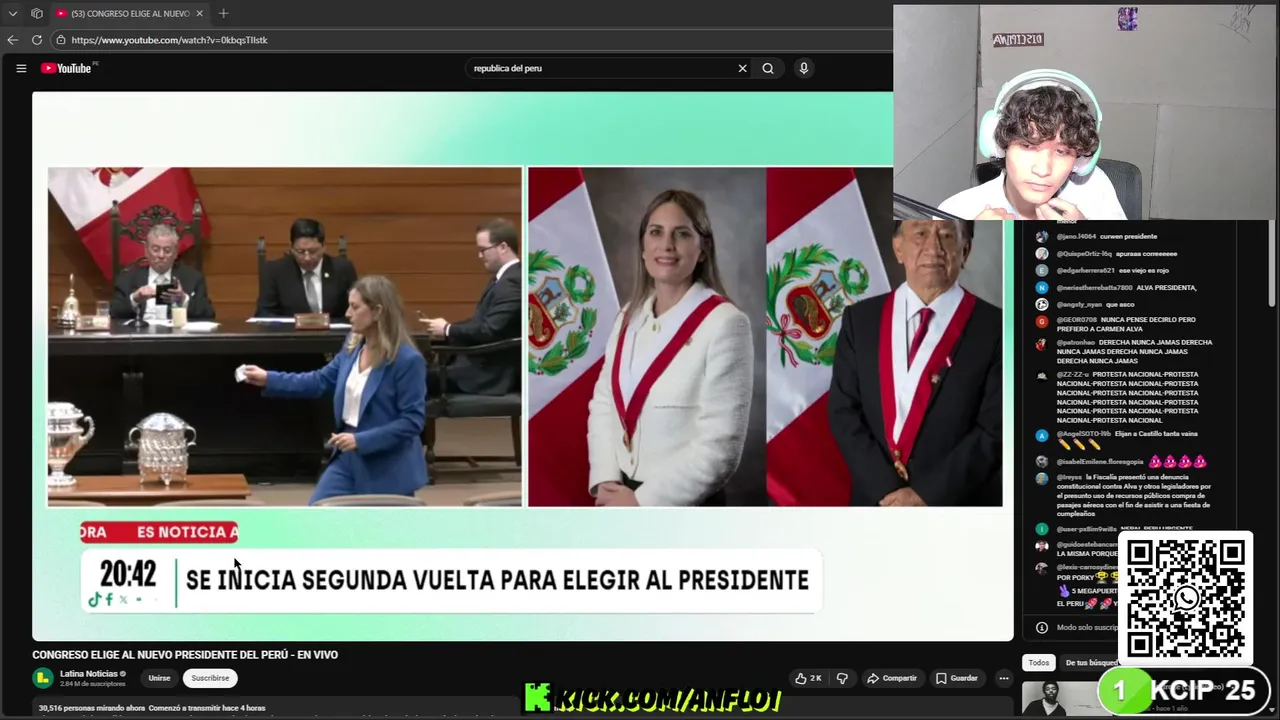Select the 'De tus búsquedas' filter chip
The height and width of the screenshot is (720, 1280).
coord(1090,663)
